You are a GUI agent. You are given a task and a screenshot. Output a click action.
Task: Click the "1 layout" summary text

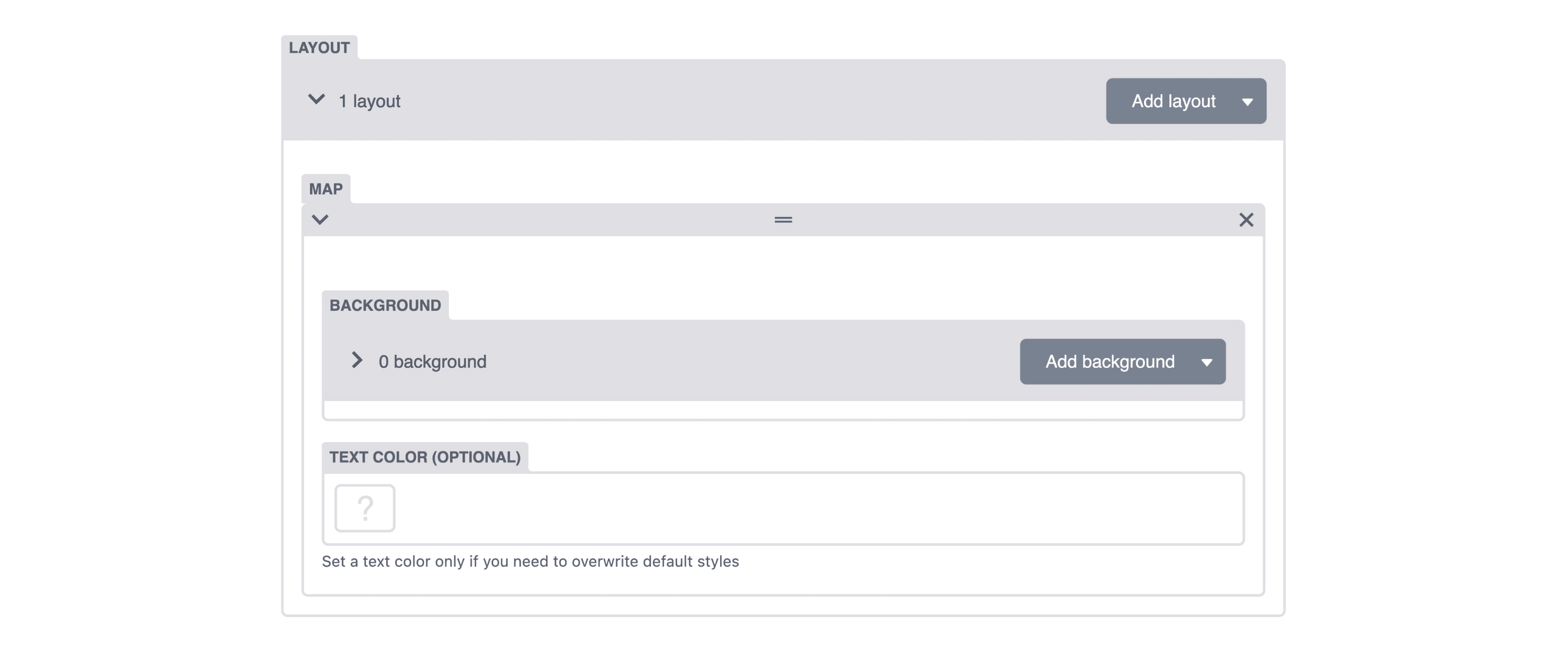pyautogui.click(x=369, y=101)
